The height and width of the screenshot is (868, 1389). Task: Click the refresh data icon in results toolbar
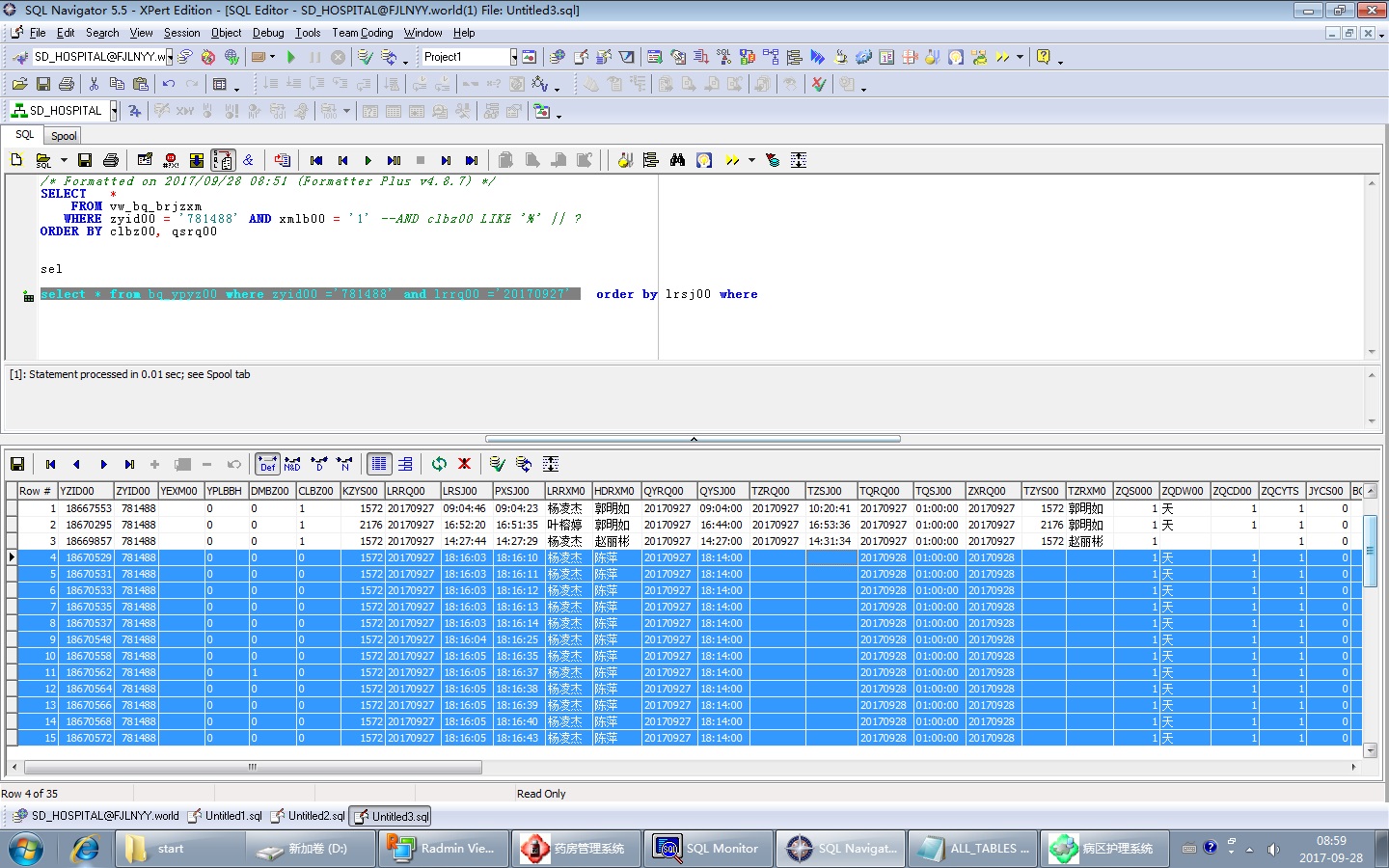click(x=439, y=464)
